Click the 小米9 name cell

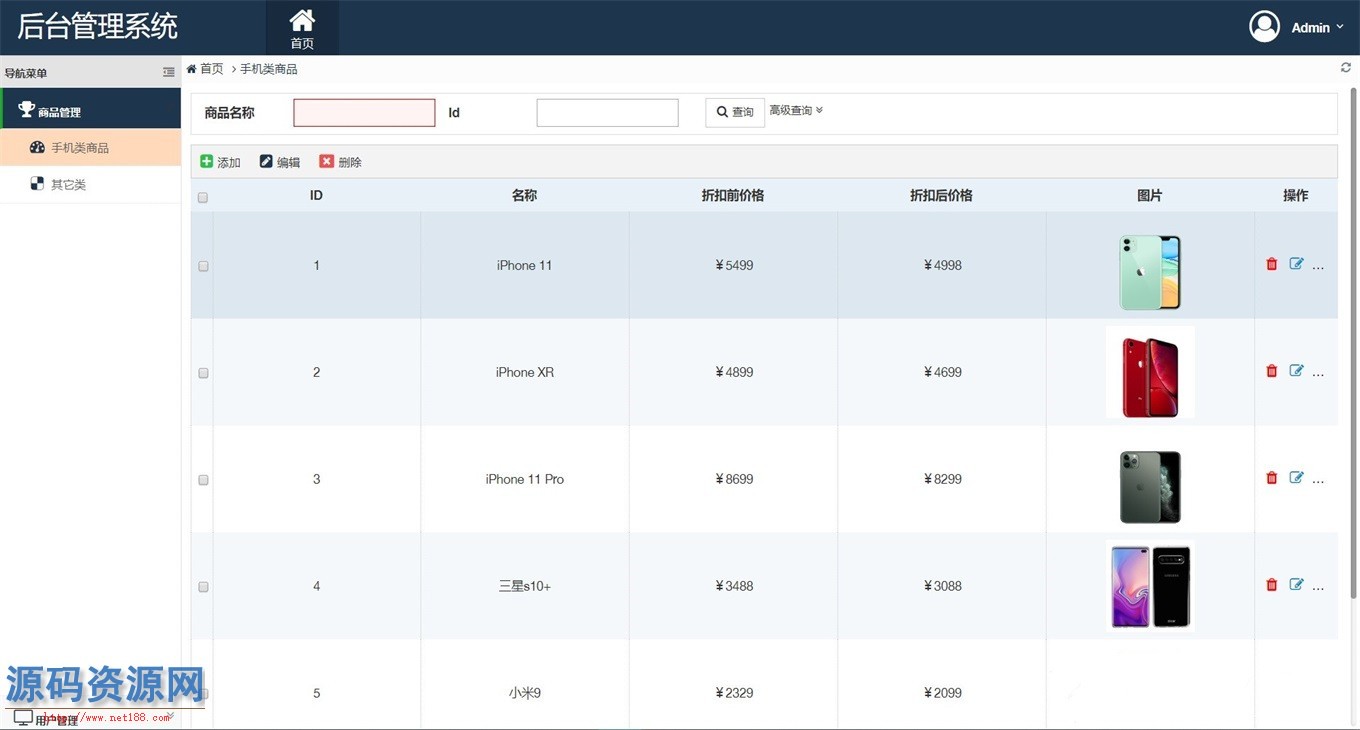pyautogui.click(x=525, y=693)
